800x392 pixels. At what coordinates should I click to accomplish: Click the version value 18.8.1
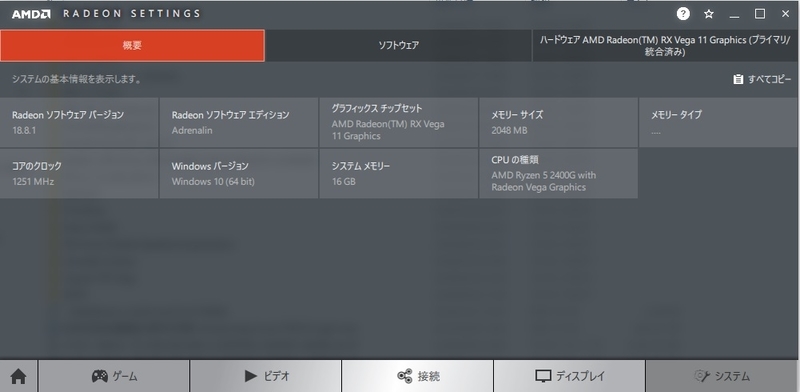(24, 131)
